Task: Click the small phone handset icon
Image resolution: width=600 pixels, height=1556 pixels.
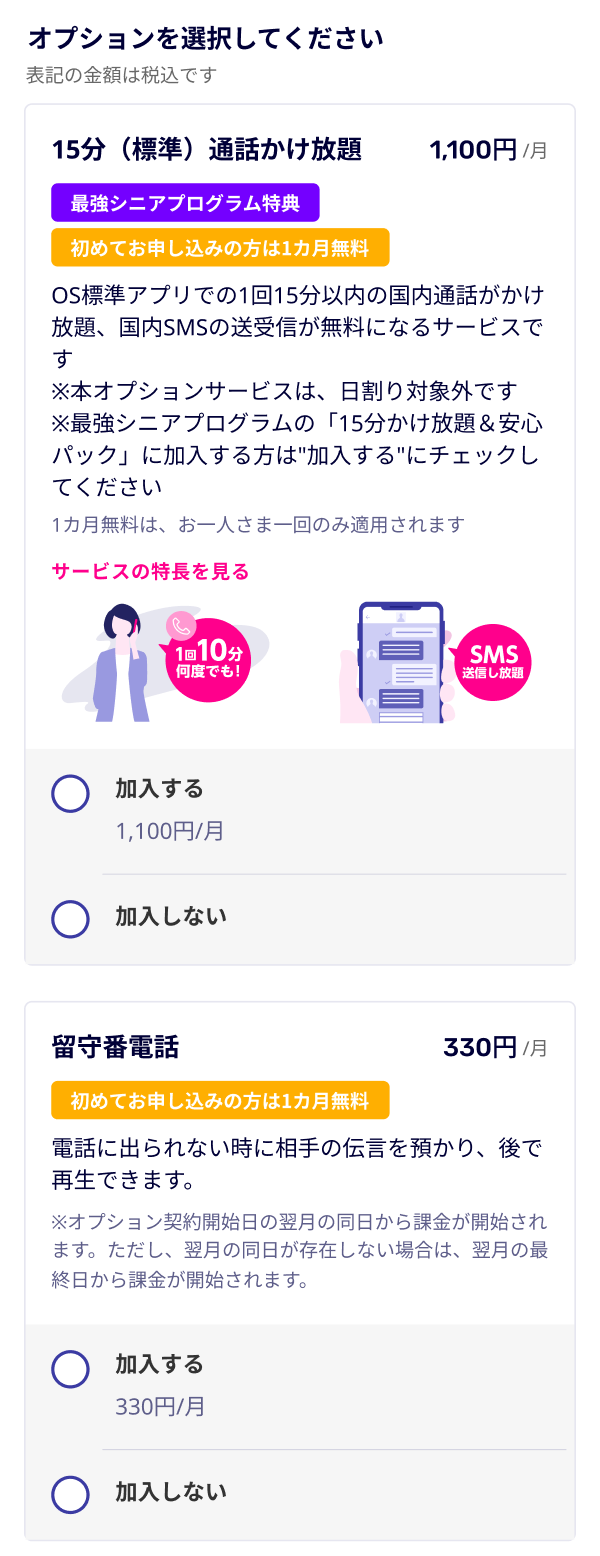Action: (181, 626)
